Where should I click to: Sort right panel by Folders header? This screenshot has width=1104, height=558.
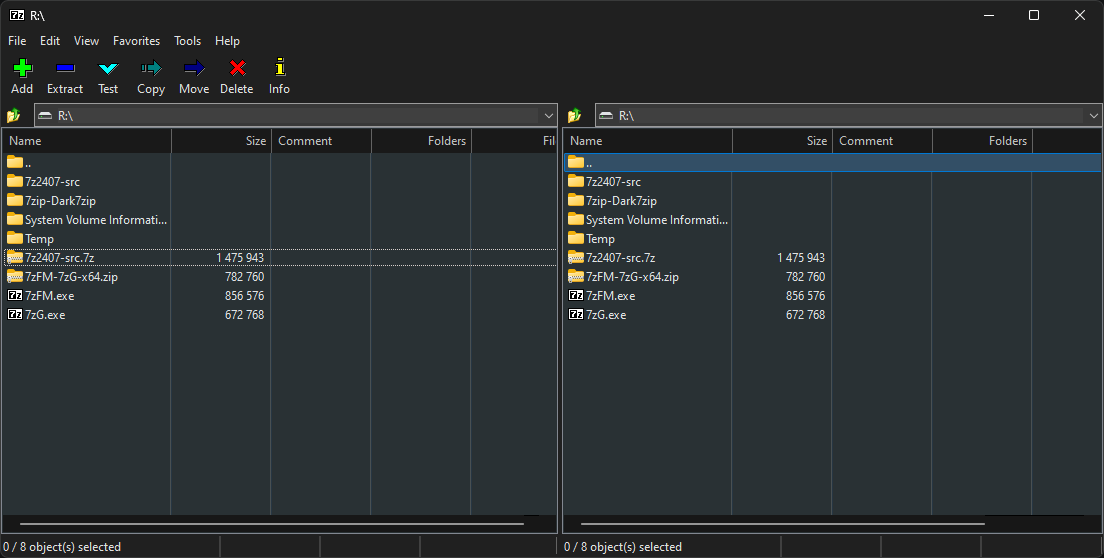982,141
